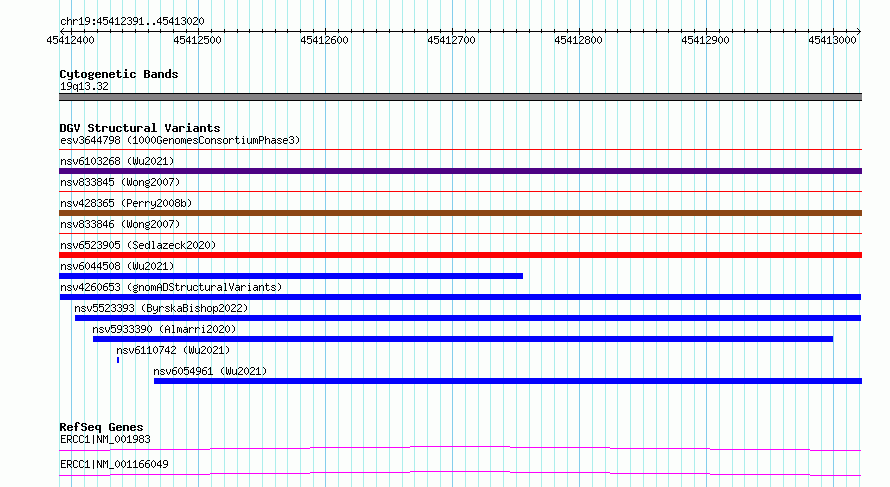
Task: Select the RefSeq Genes track title
Action: click(x=101, y=427)
